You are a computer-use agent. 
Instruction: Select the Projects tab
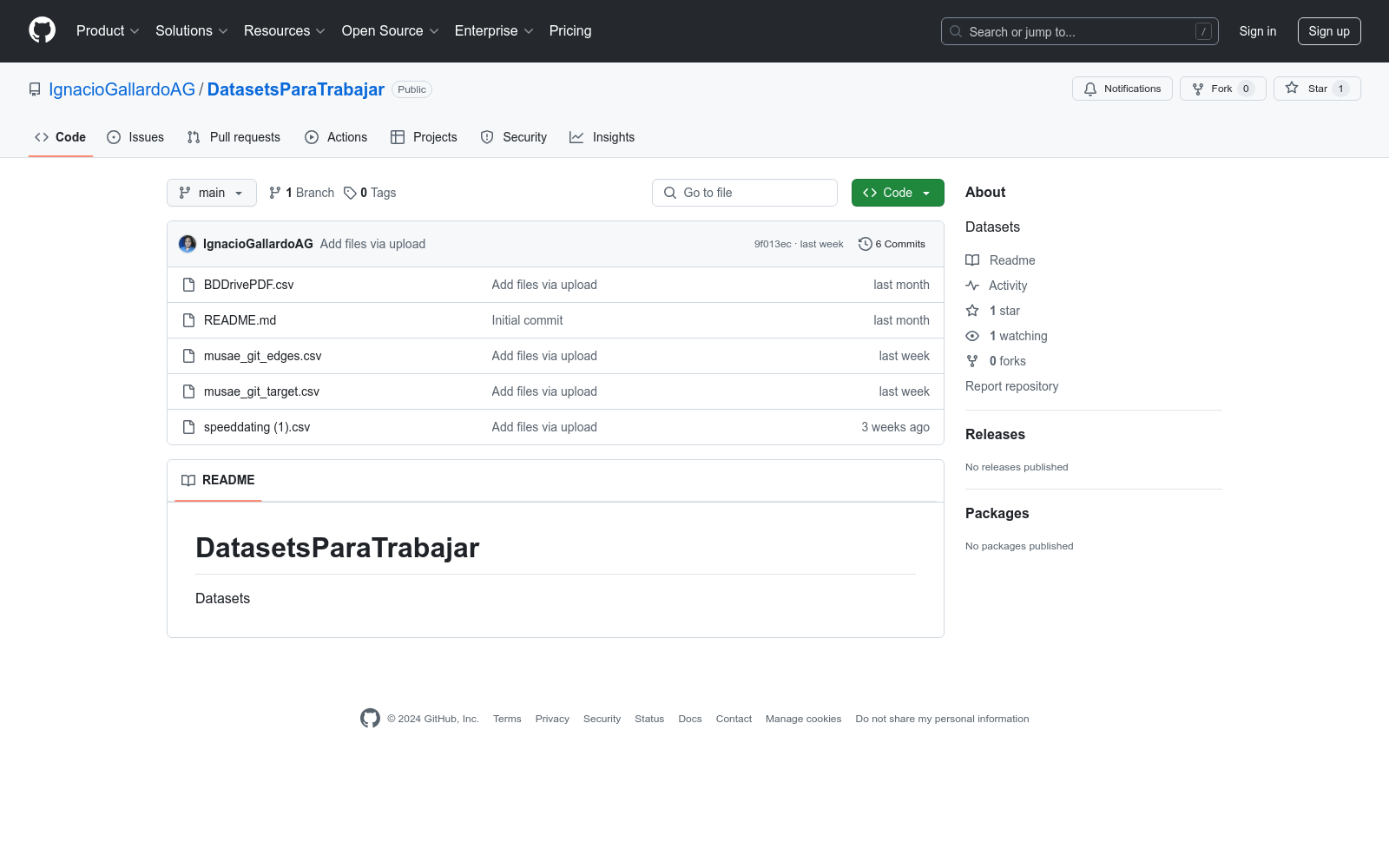tap(424, 137)
